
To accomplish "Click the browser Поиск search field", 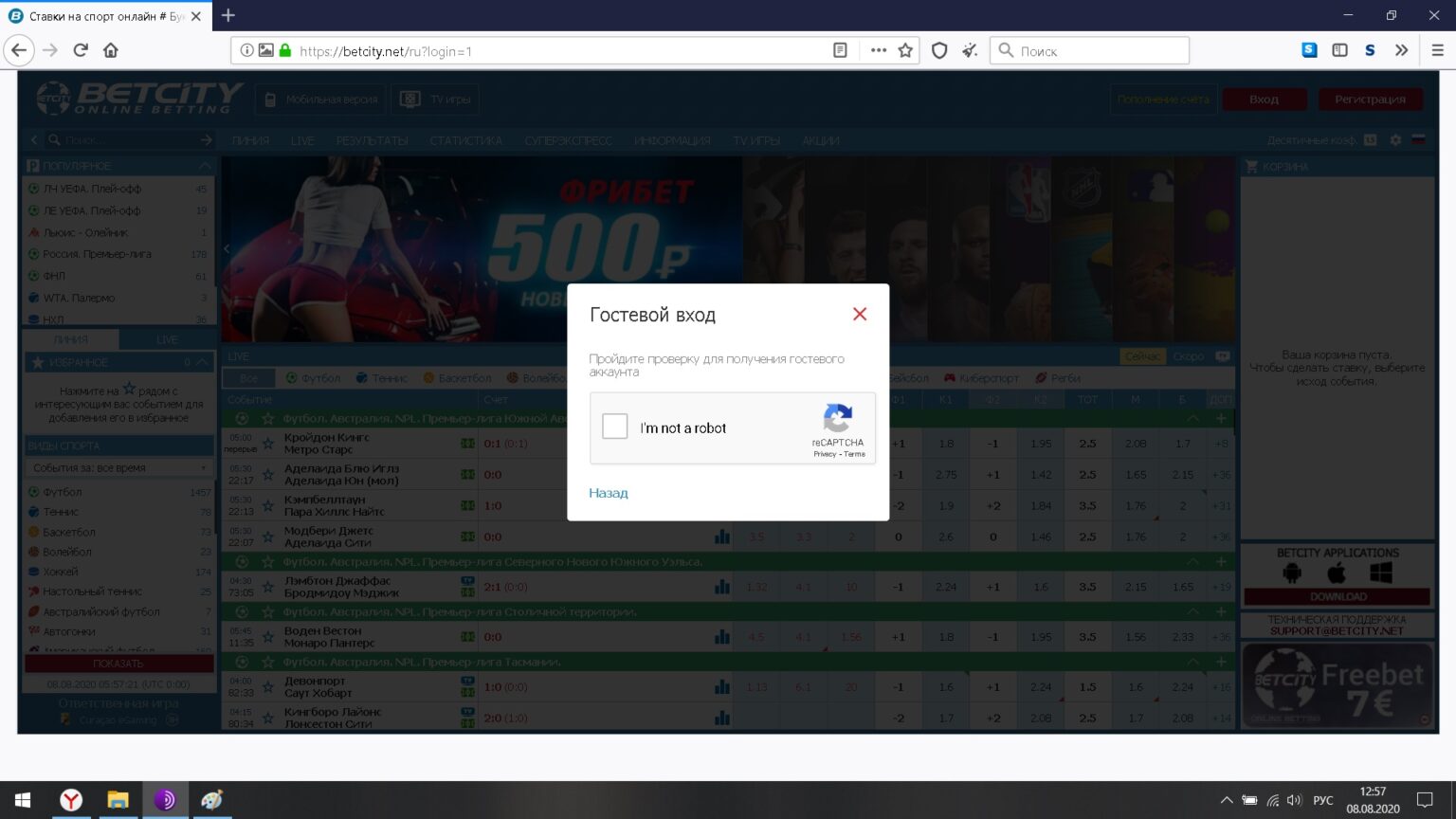I will pyautogui.click(x=1089, y=51).
